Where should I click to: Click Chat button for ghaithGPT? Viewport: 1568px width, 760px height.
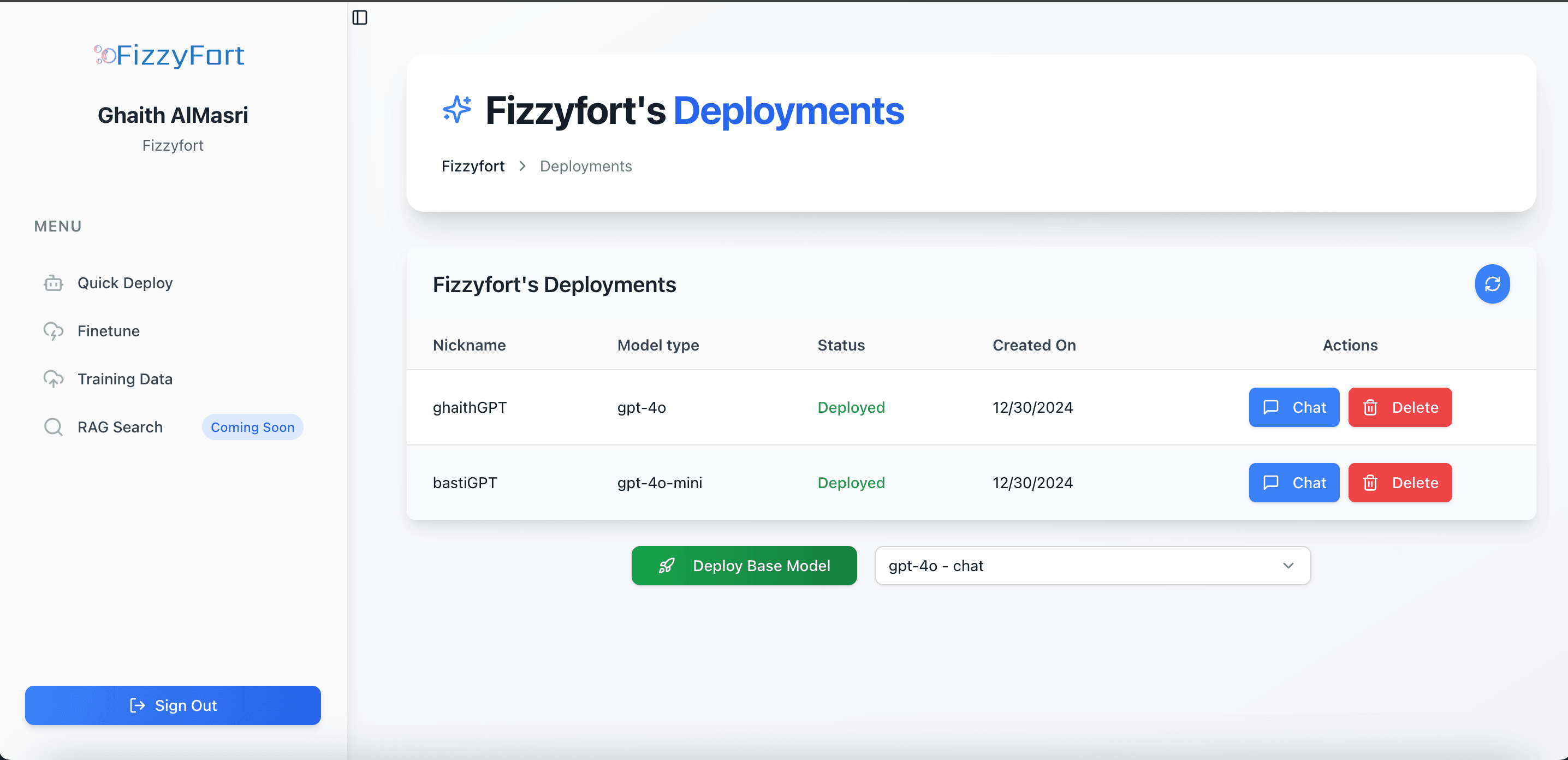(x=1294, y=407)
